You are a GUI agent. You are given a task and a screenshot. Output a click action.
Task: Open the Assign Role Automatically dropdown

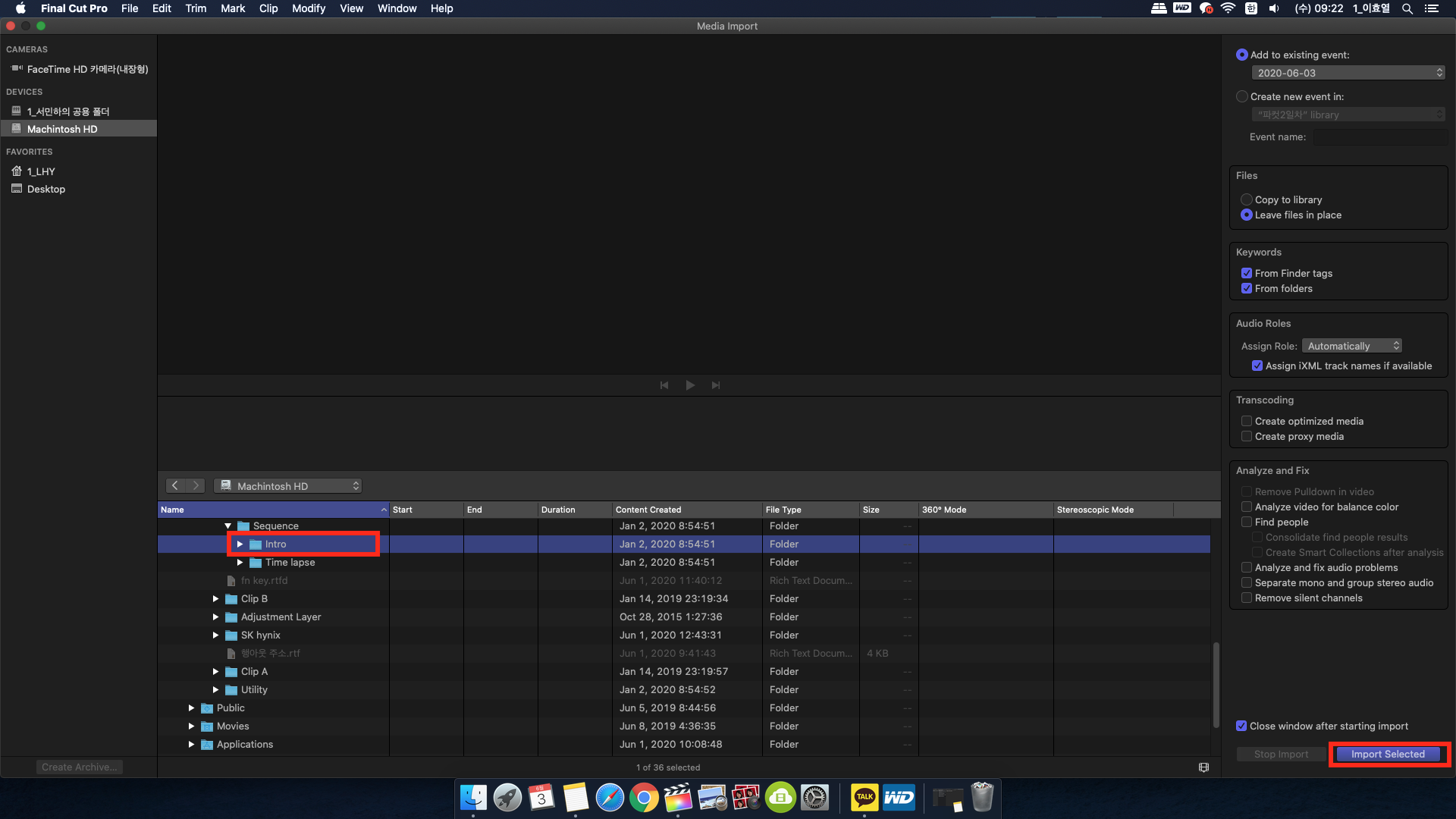click(x=1352, y=346)
